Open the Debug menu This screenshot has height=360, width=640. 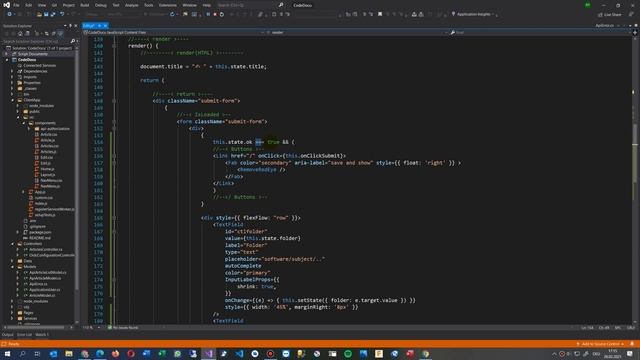[100, 5]
